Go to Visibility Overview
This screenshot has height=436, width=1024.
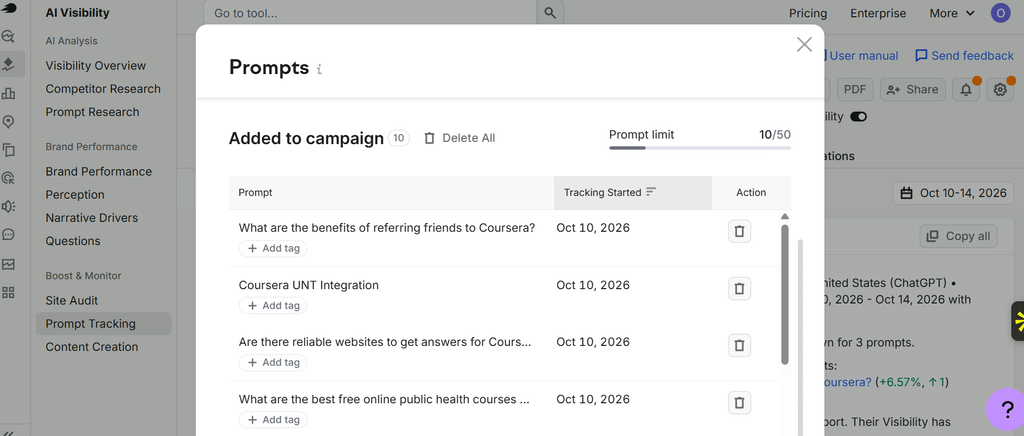96,66
